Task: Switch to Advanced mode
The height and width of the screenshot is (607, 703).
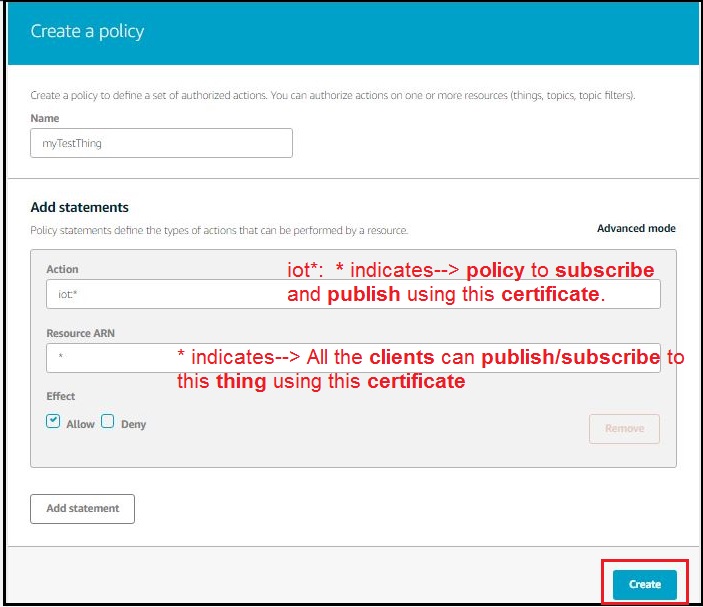Action: coord(636,228)
